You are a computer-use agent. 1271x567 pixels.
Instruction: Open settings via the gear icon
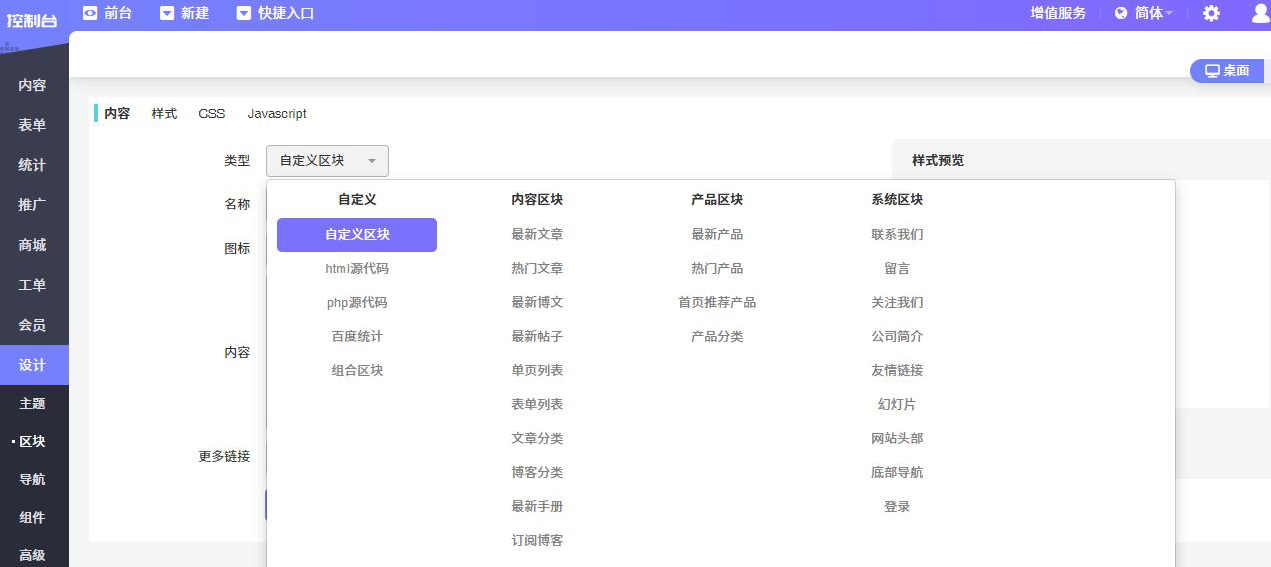(x=1211, y=13)
